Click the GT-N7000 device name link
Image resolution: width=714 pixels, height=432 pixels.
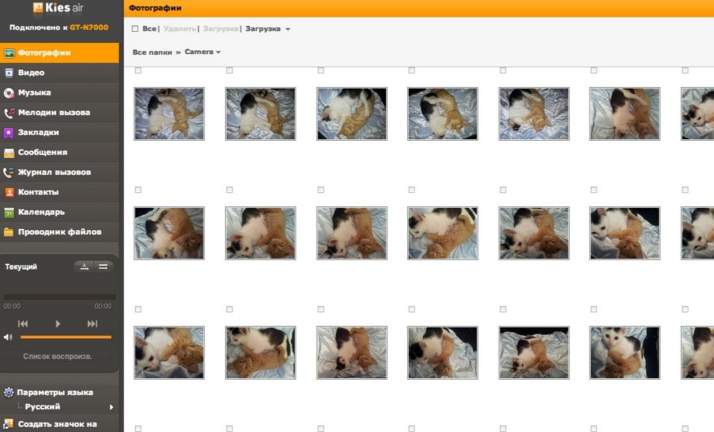point(89,27)
